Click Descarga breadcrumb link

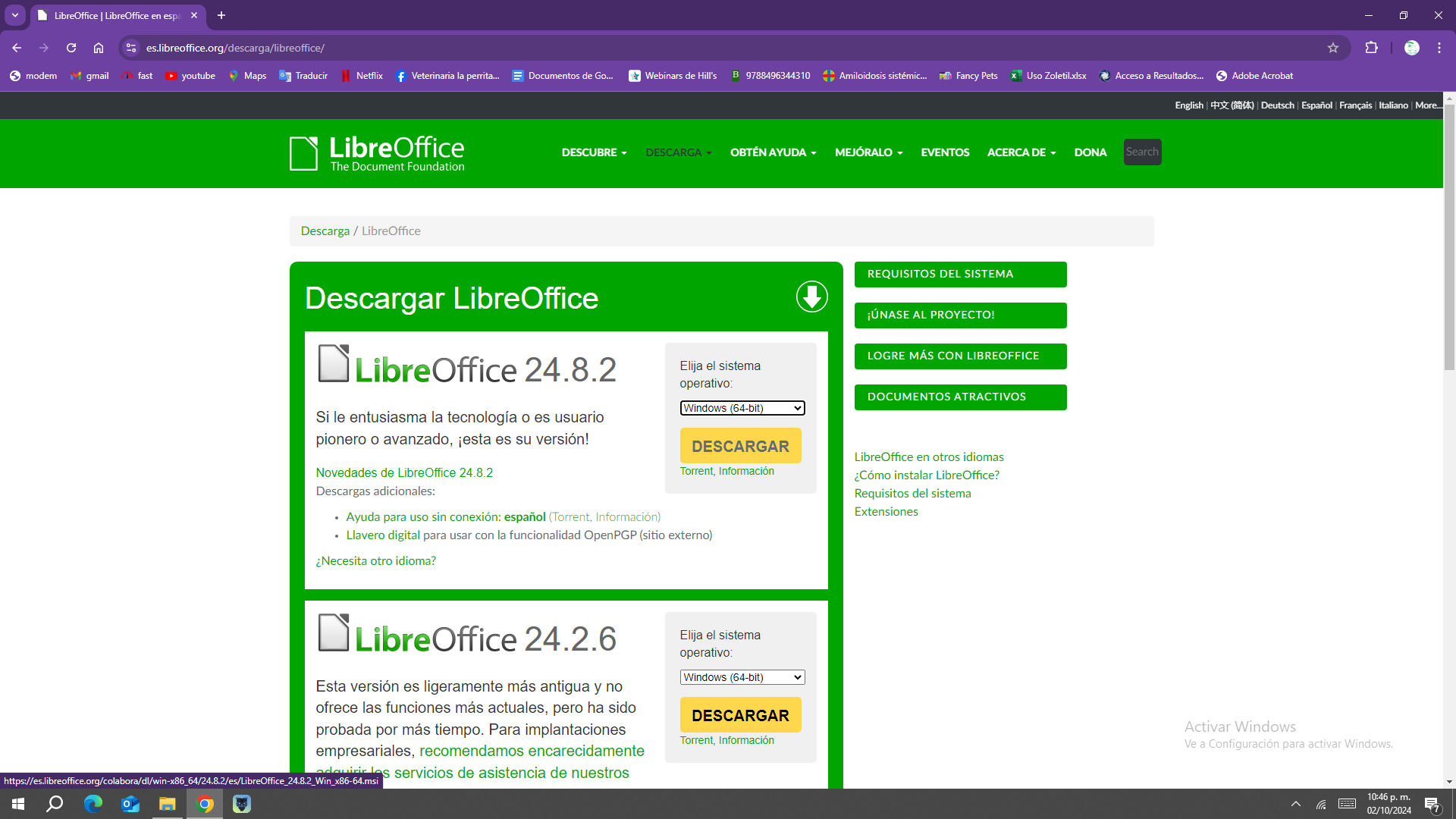tap(325, 231)
